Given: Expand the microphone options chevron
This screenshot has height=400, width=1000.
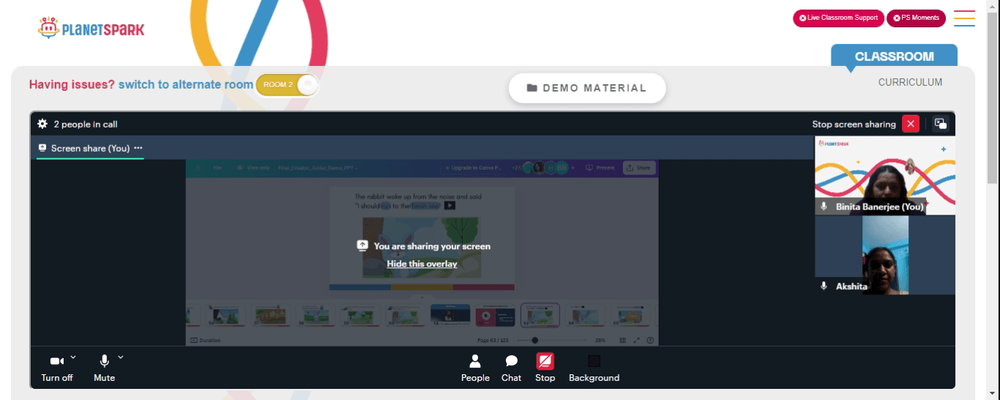Looking at the screenshot, I should [120, 357].
